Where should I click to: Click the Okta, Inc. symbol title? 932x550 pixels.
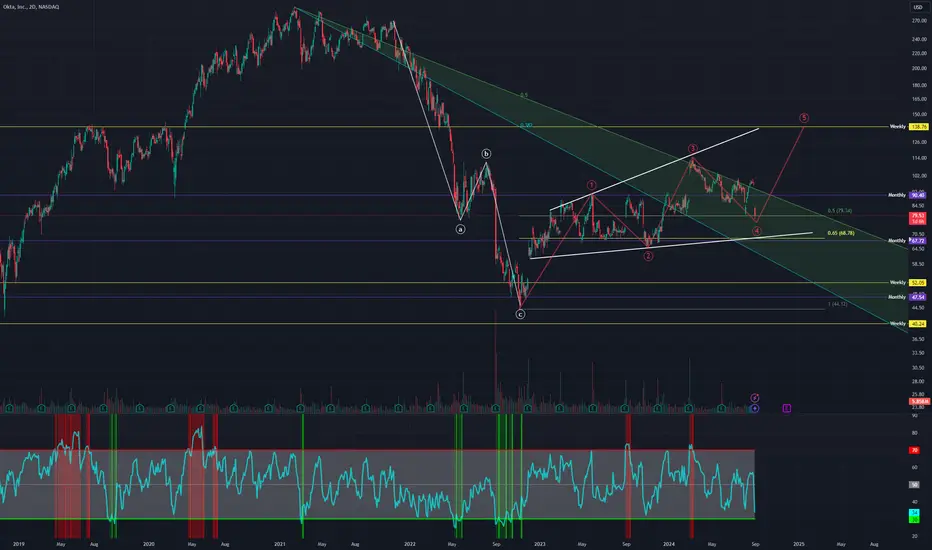(x=31, y=7)
